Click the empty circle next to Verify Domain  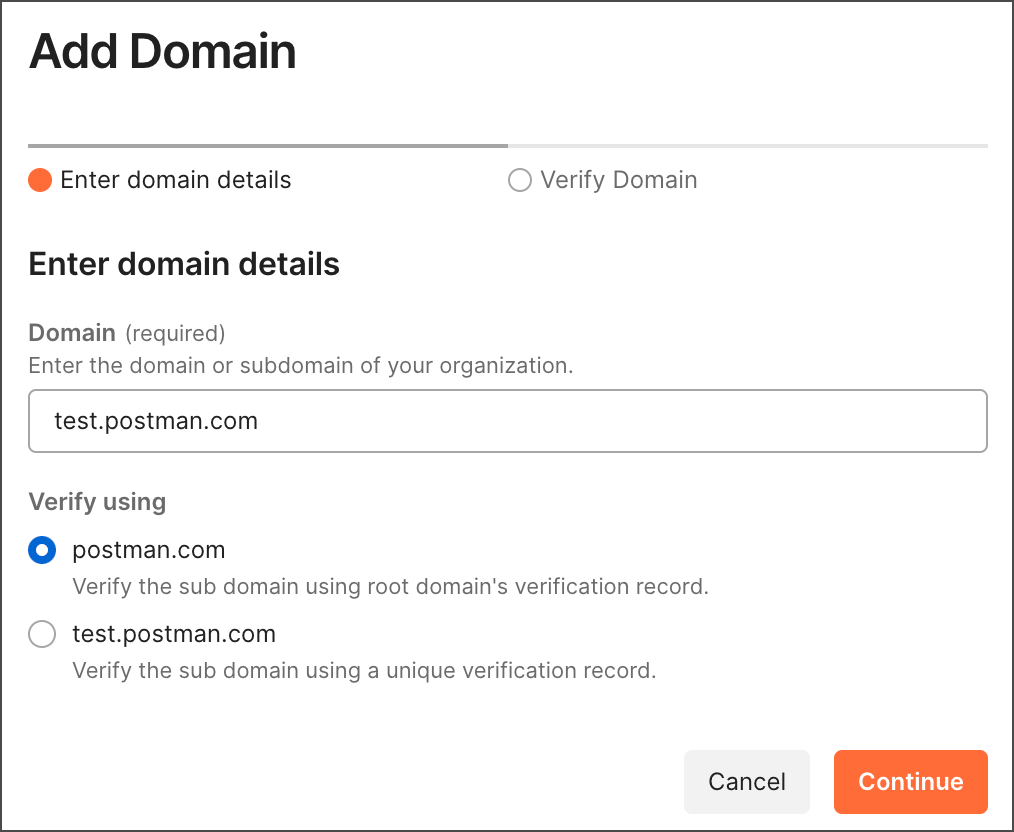click(520, 180)
